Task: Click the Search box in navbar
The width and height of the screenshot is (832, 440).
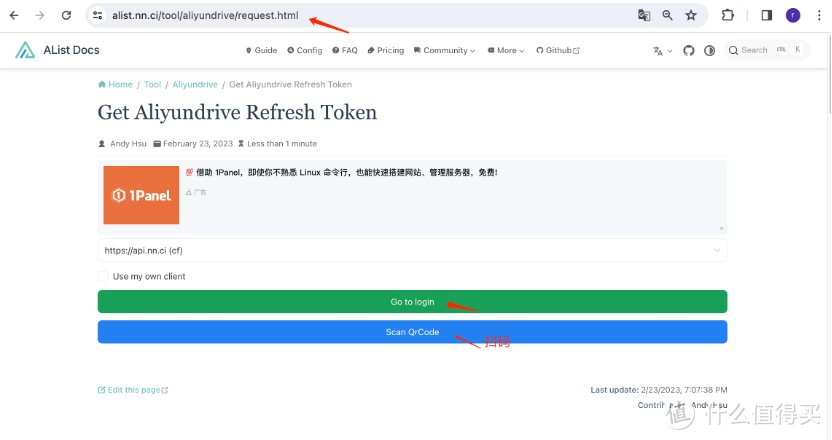Action: click(x=767, y=50)
